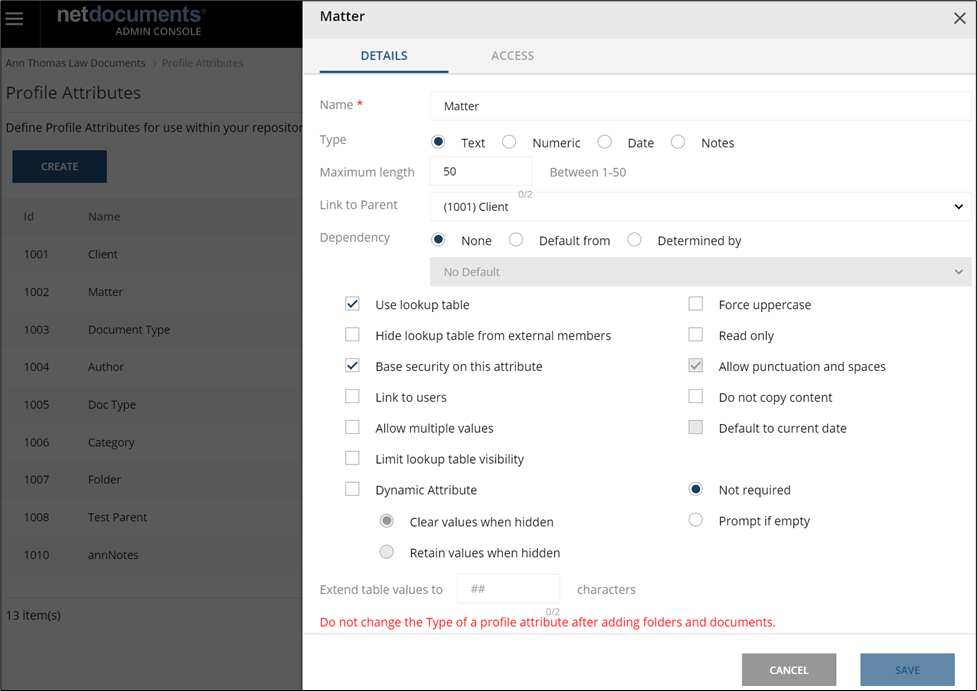Screen dimensions: 977x691
Task: Toggle Base security on this attribute
Action: (352, 366)
